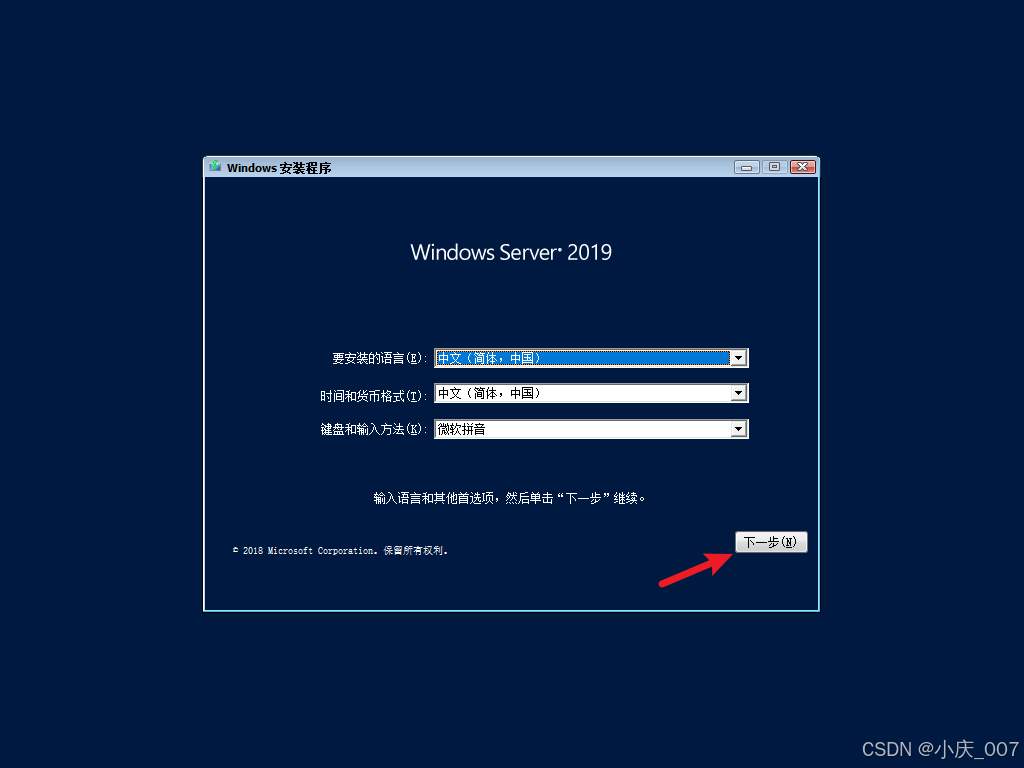Open the 时间和货币格式 dropdown arrow
The width and height of the screenshot is (1024, 768).
pos(739,393)
